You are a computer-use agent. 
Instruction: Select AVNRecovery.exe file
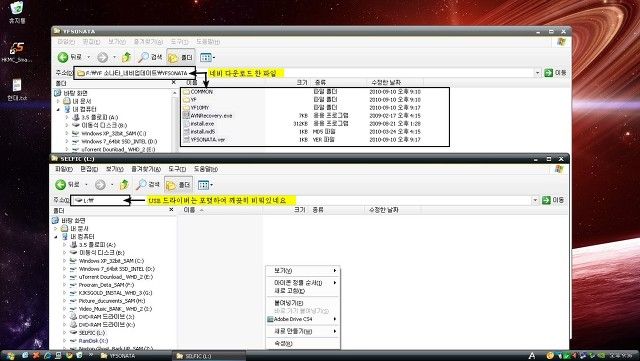pos(207,116)
